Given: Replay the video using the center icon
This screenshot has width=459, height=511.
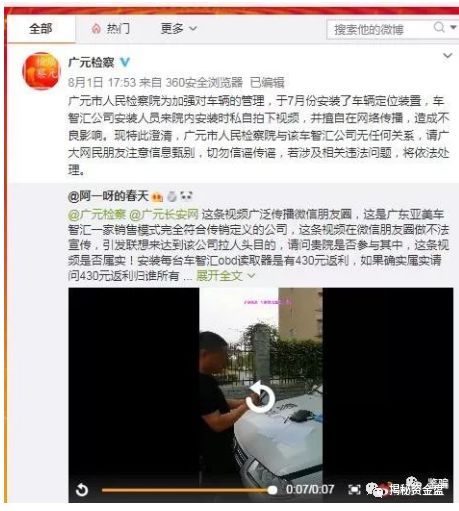Looking at the screenshot, I should [260, 397].
